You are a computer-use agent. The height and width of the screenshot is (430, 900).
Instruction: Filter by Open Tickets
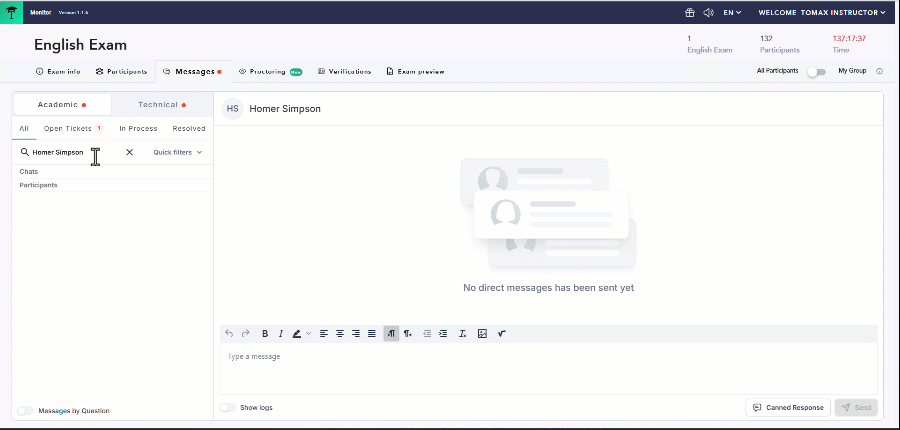click(73, 129)
